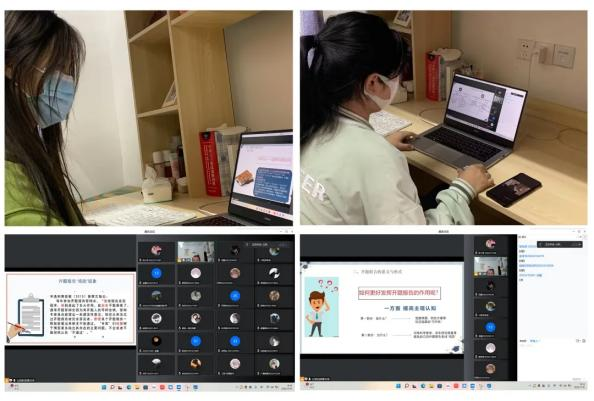Click the red app icon in left taskbar
The image size is (594, 401).
pos(162,387)
